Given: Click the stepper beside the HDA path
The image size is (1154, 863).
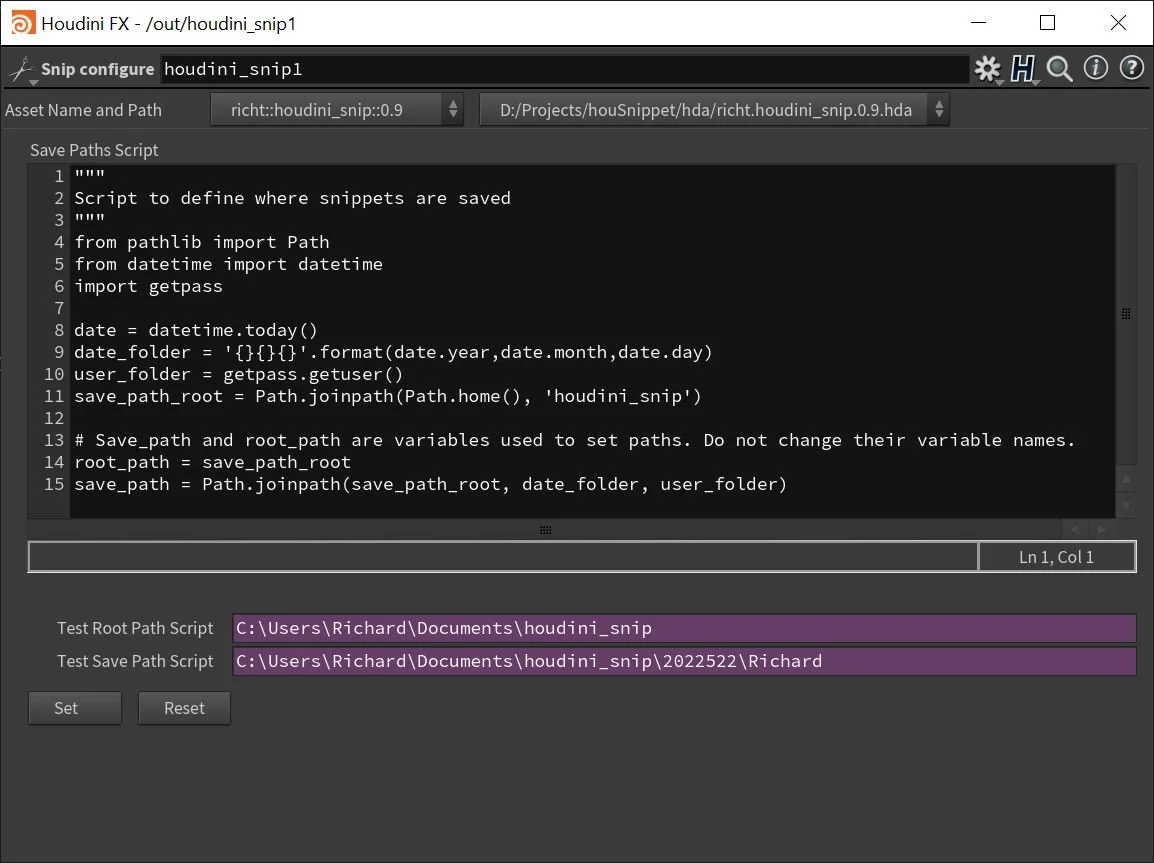Looking at the screenshot, I should pyautogui.click(x=938, y=110).
